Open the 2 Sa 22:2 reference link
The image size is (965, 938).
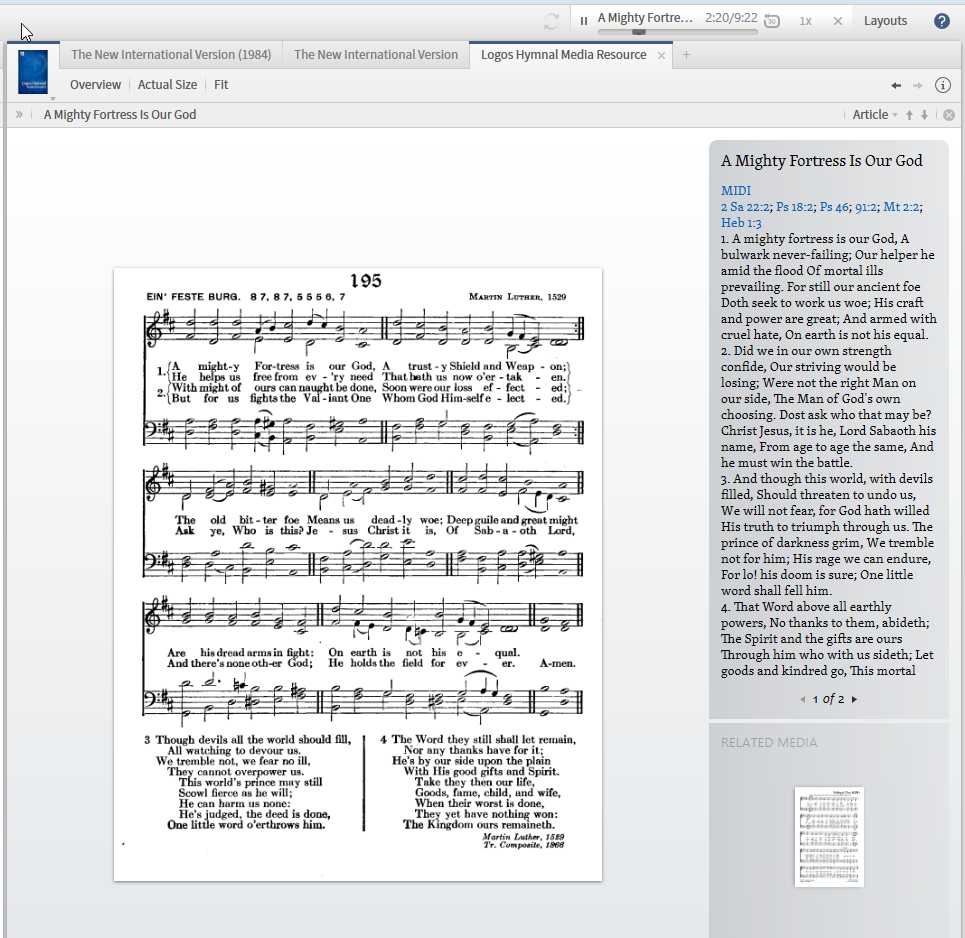[745, 207]
